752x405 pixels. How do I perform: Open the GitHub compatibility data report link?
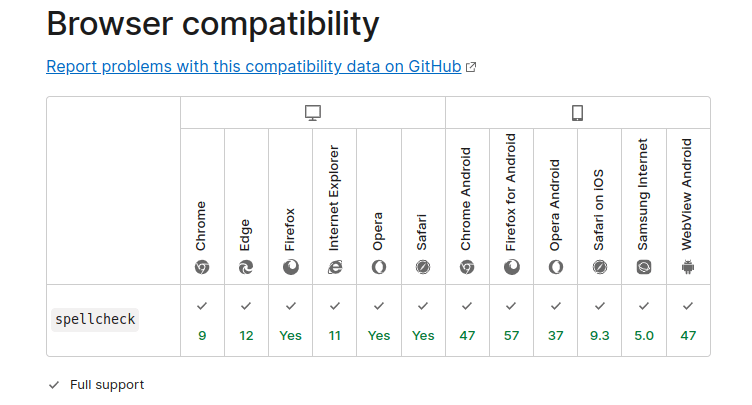pyautogui.click(x=254, y=67)
